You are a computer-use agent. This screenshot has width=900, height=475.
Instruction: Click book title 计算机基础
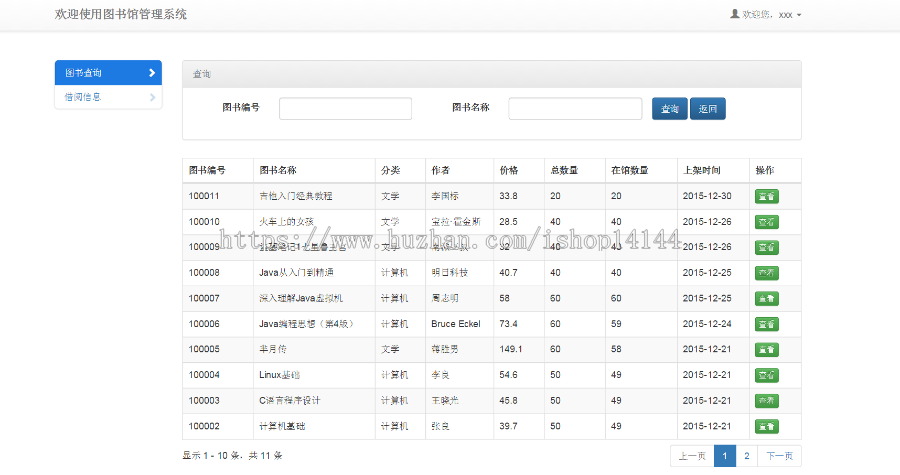282,426
